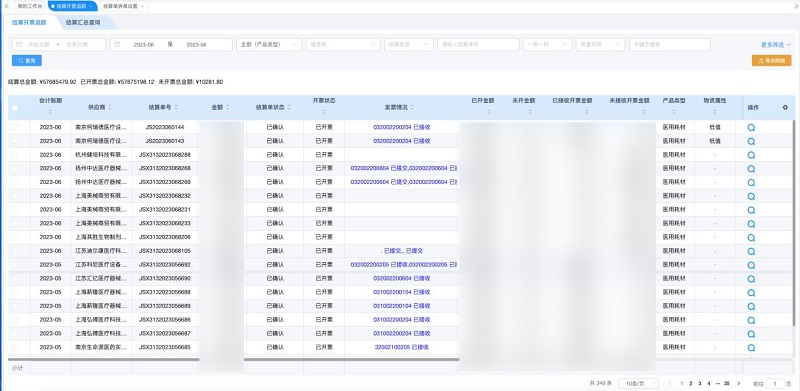The image size is (800, 391).
Task: Open invoice link 032002200204 in JS2023060144 row
Action: [x=402, y=127]
